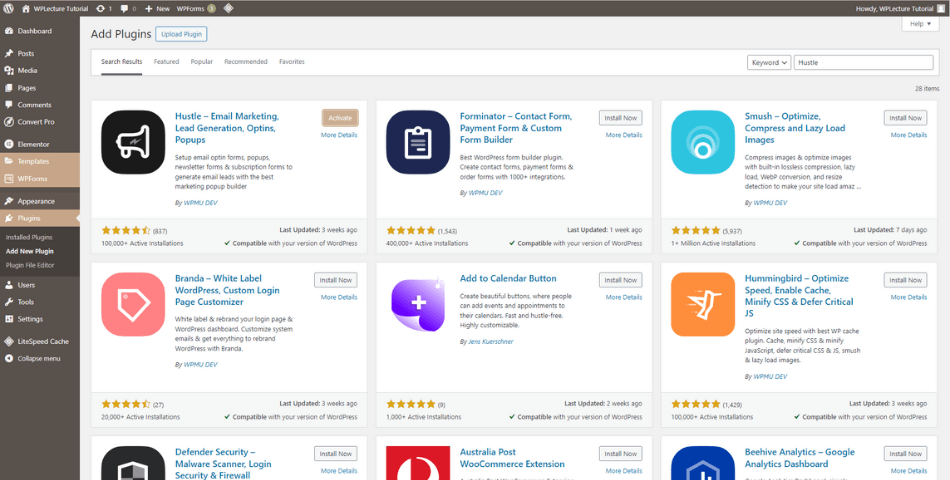Install the Hummingbird plugin
Image resolution: width=950 pixels, height=480 pixels.
906,280
